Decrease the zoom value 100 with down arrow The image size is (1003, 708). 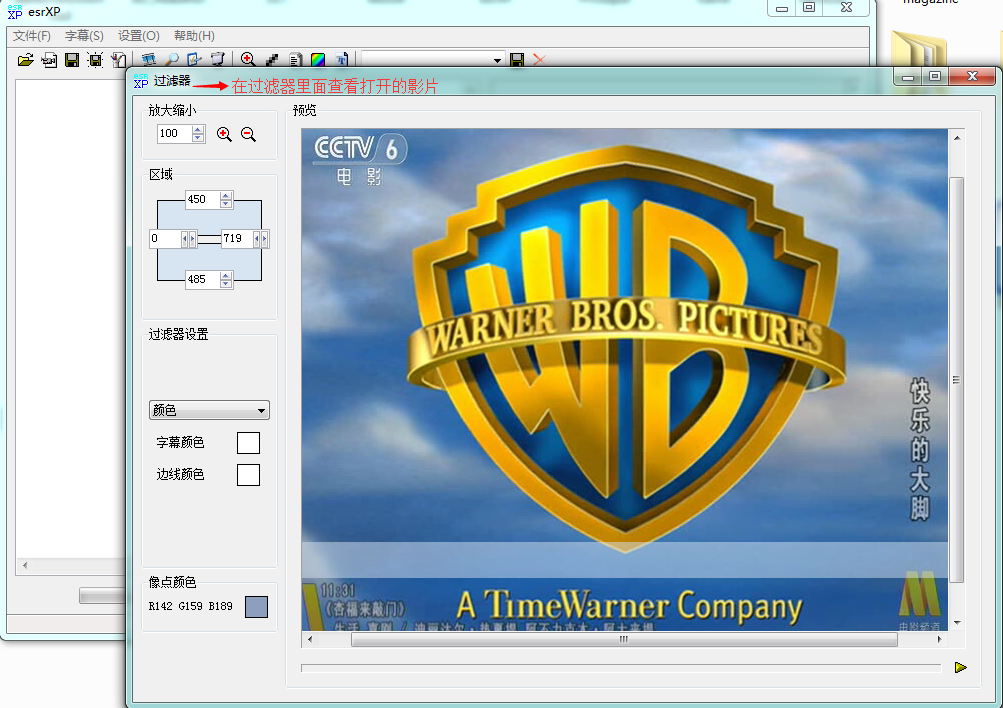pos(198,138)
